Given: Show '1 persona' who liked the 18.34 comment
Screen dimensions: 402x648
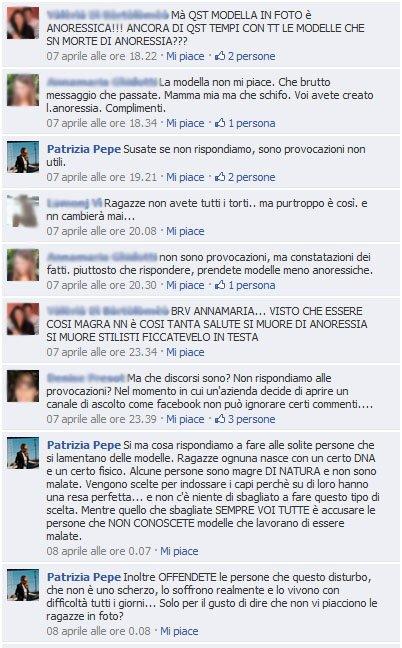Looking at the screenshot, I should tap(252, 123).
